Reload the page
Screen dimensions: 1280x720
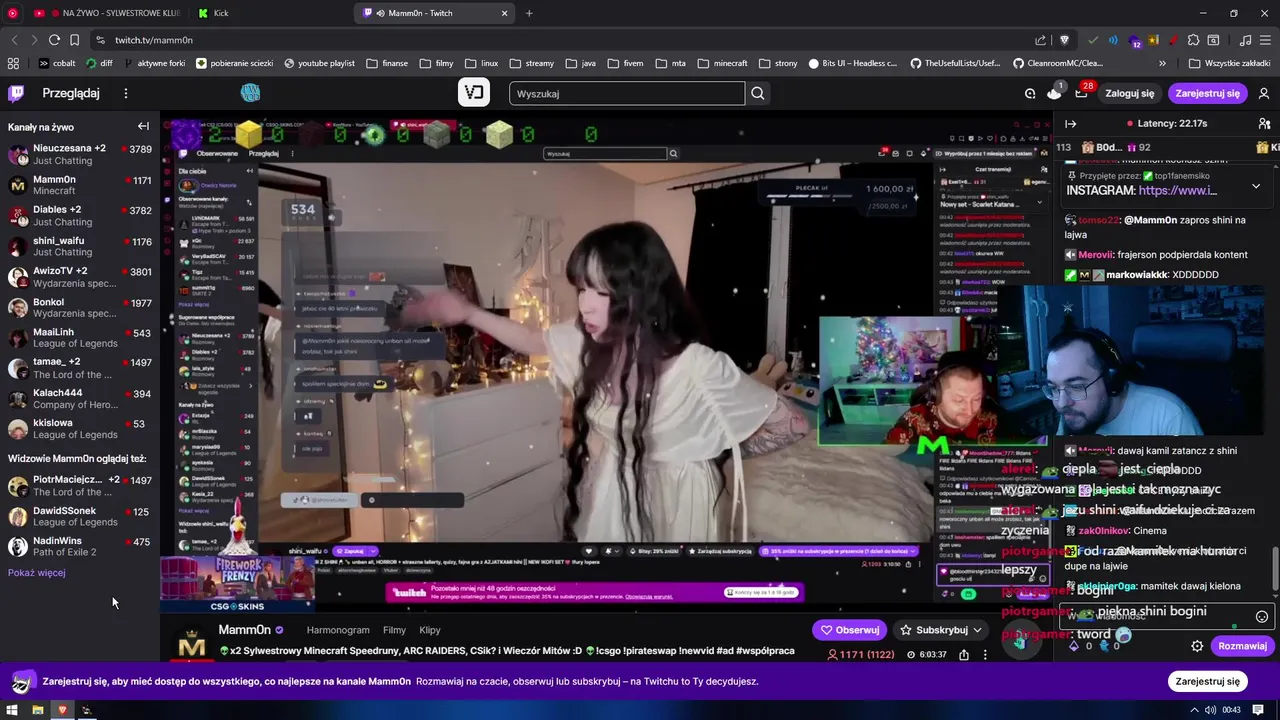click(54, 40)
